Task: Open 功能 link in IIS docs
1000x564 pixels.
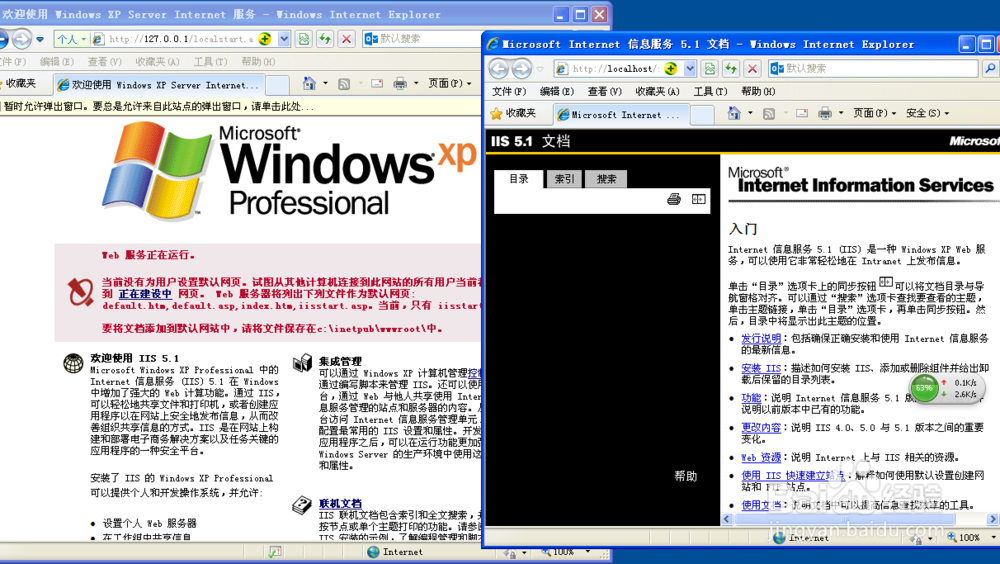Action: (x=751, y=397)
